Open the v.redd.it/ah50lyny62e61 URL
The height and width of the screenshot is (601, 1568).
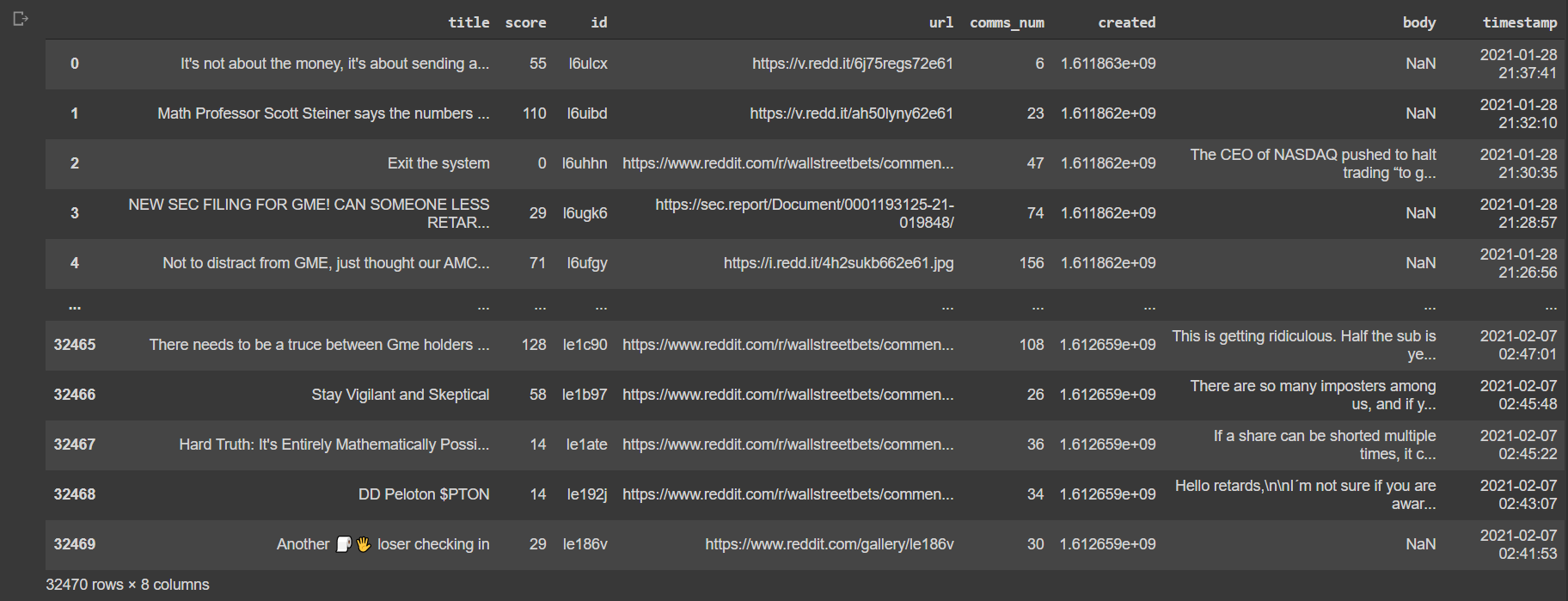coord(851,113)
